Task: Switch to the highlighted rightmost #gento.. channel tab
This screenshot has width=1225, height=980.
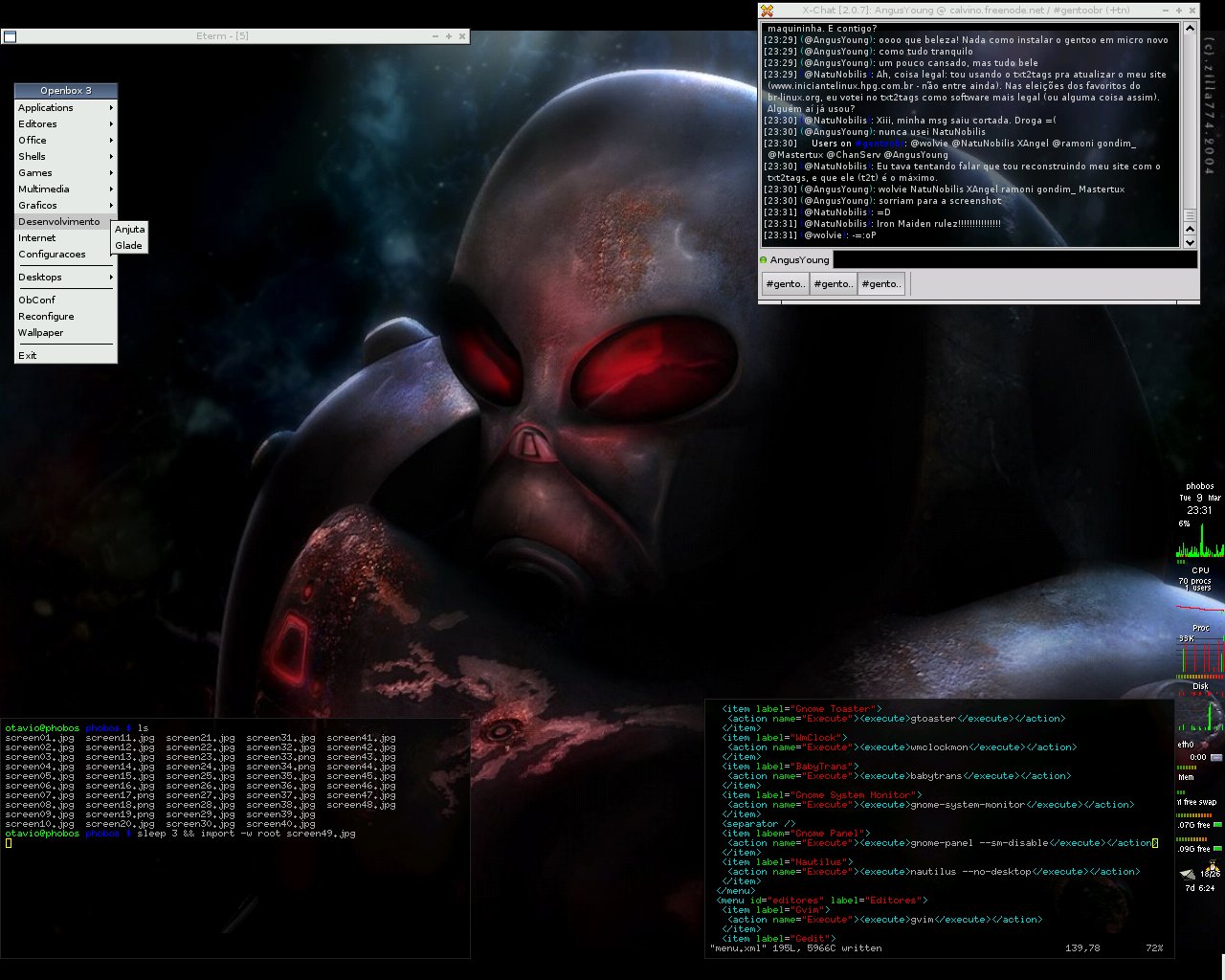Action: [x=880, y=284]
